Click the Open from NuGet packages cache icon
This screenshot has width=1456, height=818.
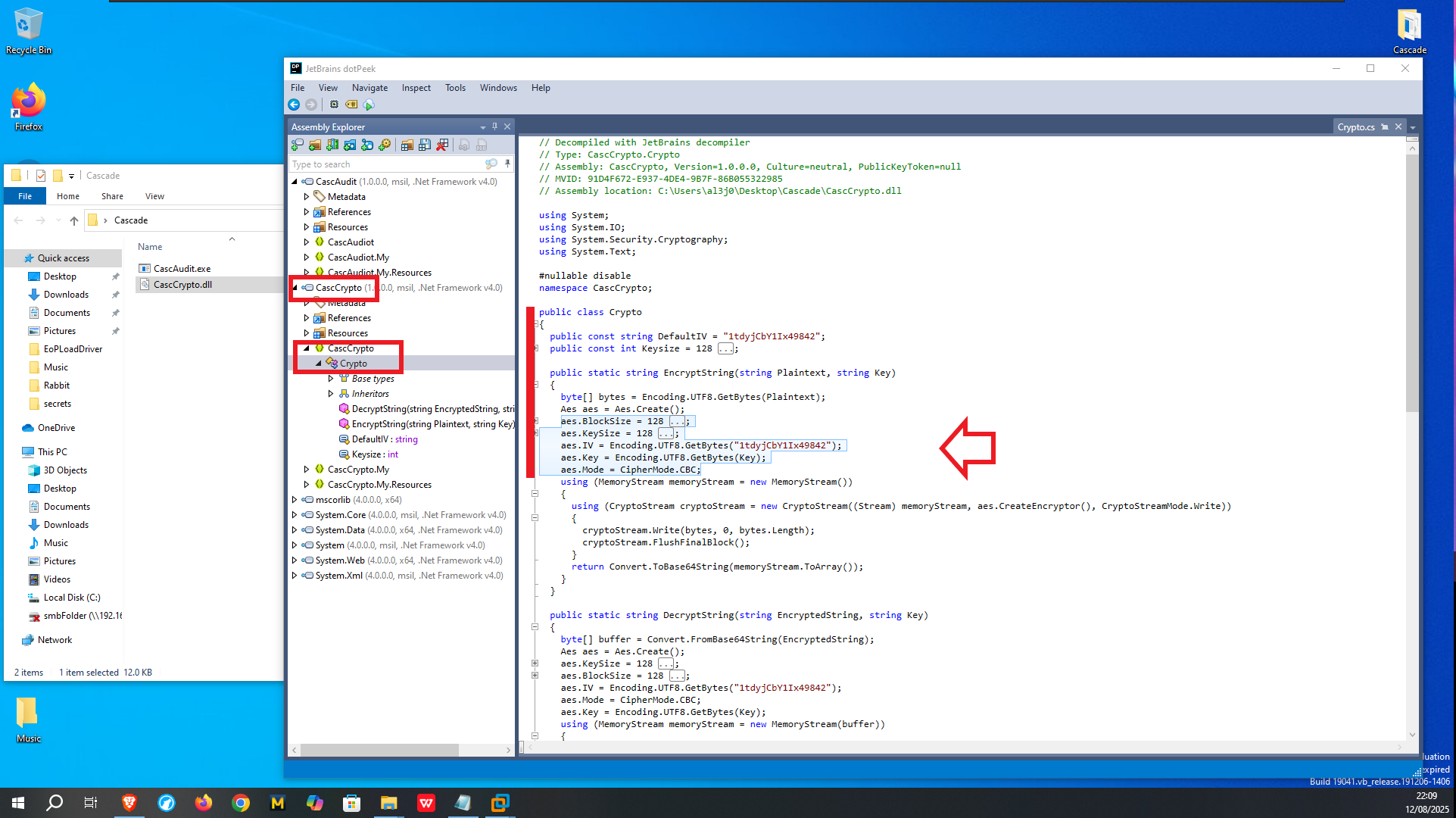coord(350,145)
